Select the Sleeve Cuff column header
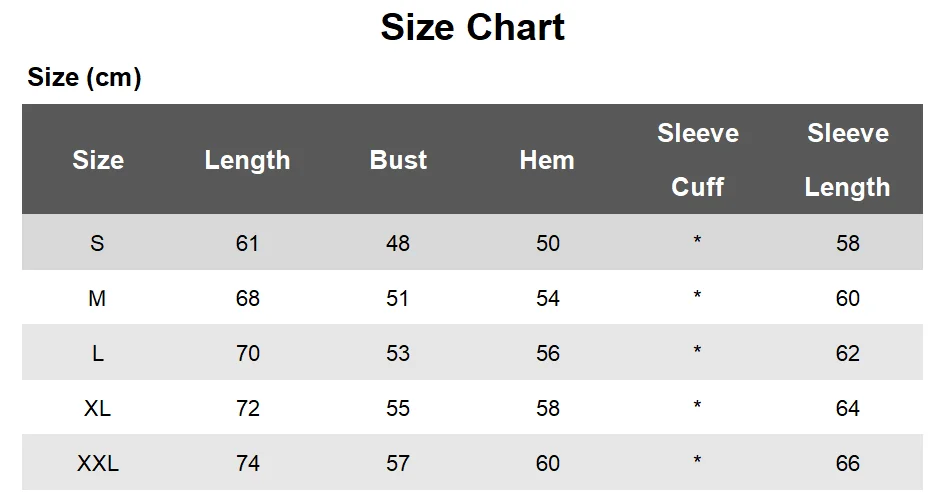This screenshot has height=504, width=950. click(x=697, y=160)
